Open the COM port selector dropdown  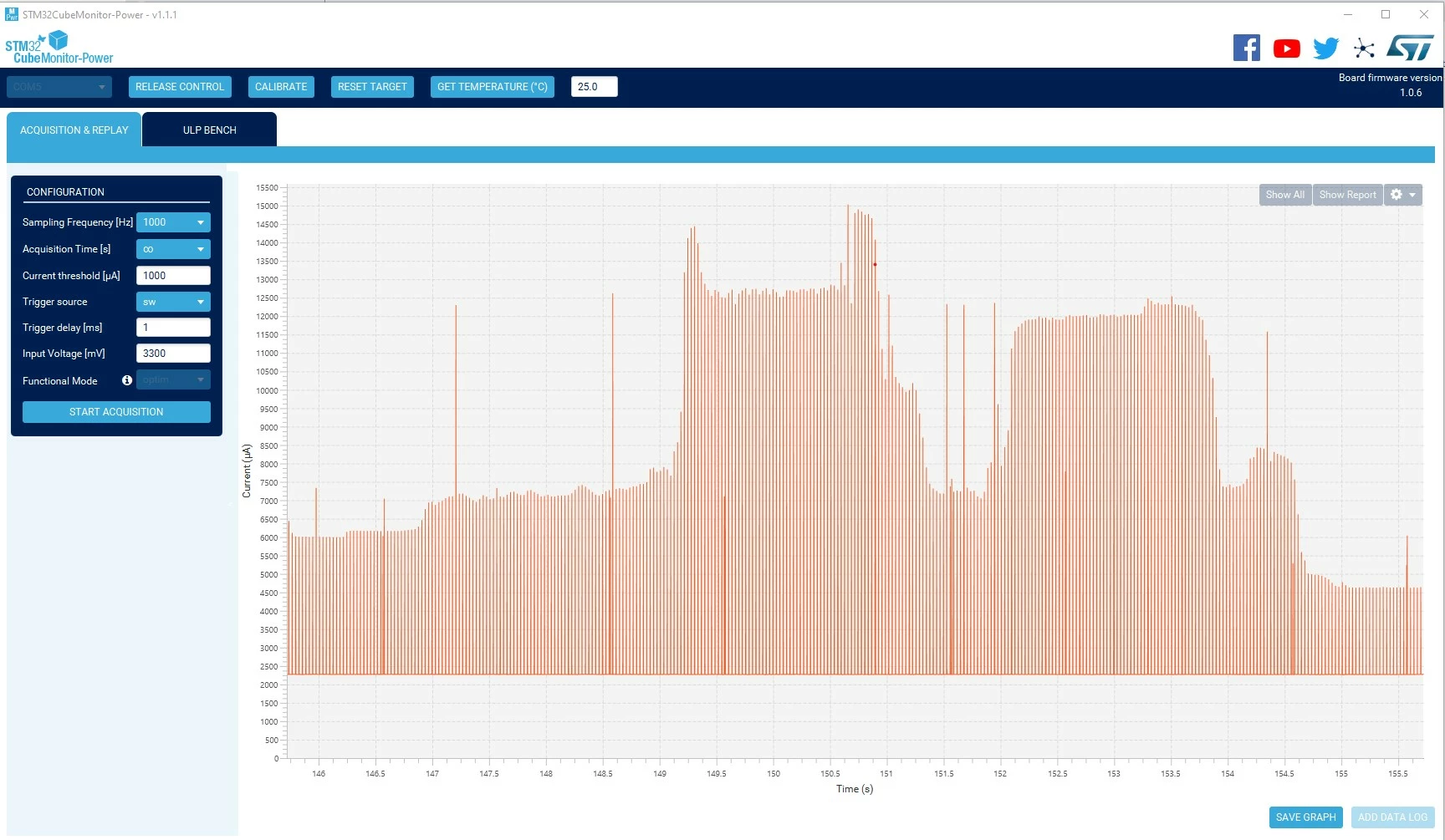[59, 87]
